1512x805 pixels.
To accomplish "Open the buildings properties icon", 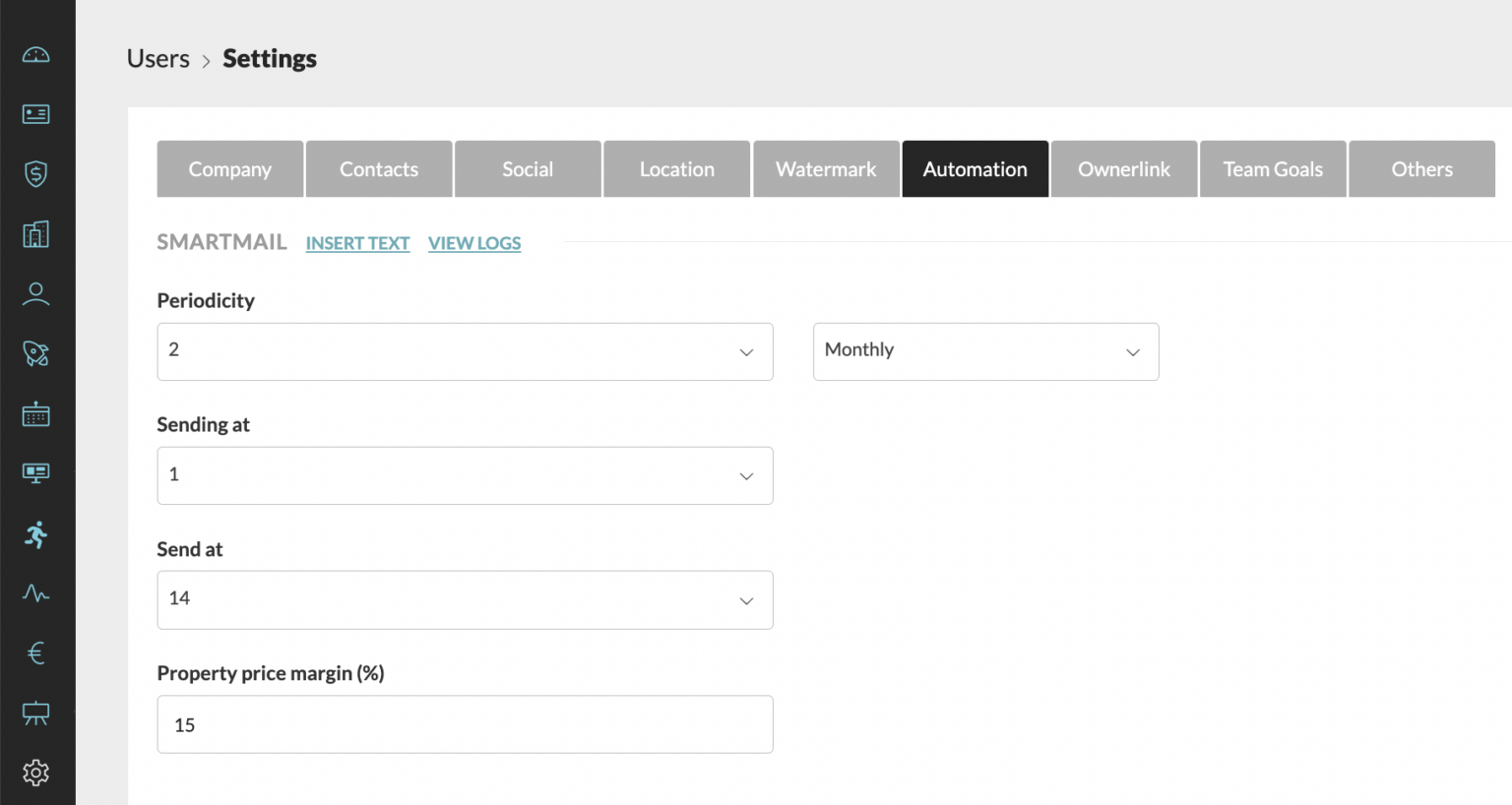I will (36, 233).
